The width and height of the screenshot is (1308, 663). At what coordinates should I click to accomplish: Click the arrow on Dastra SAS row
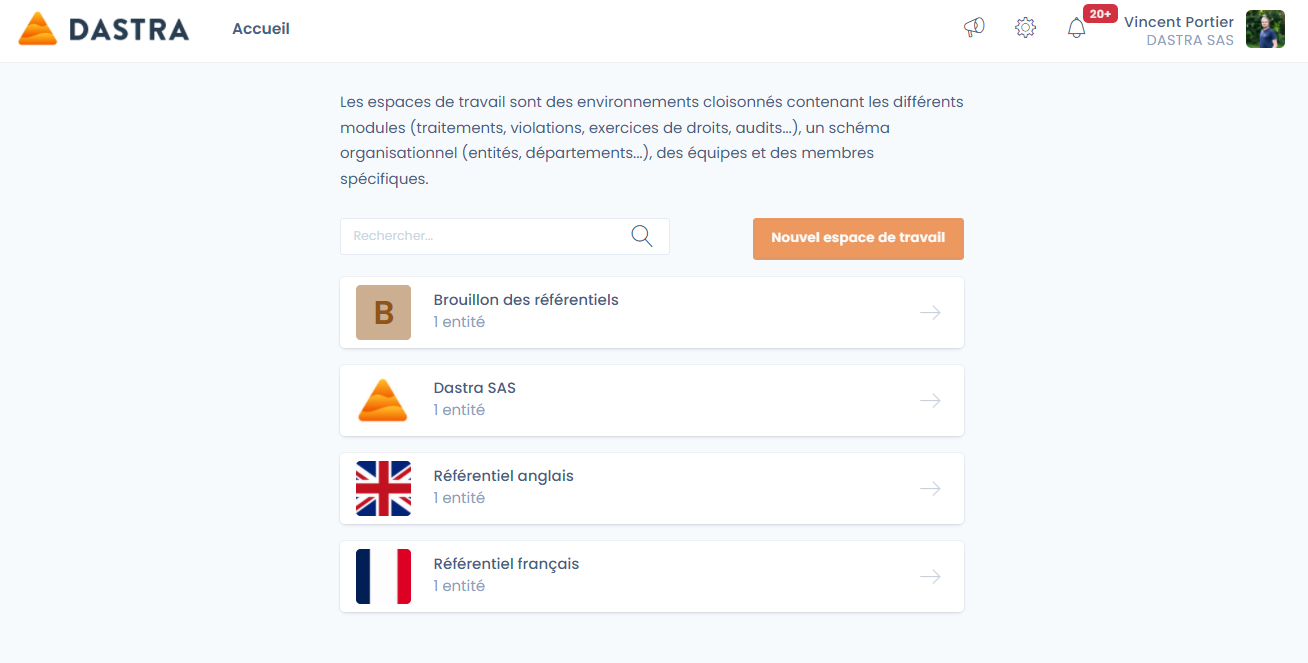pyautogui.click(x=930, y=400)
